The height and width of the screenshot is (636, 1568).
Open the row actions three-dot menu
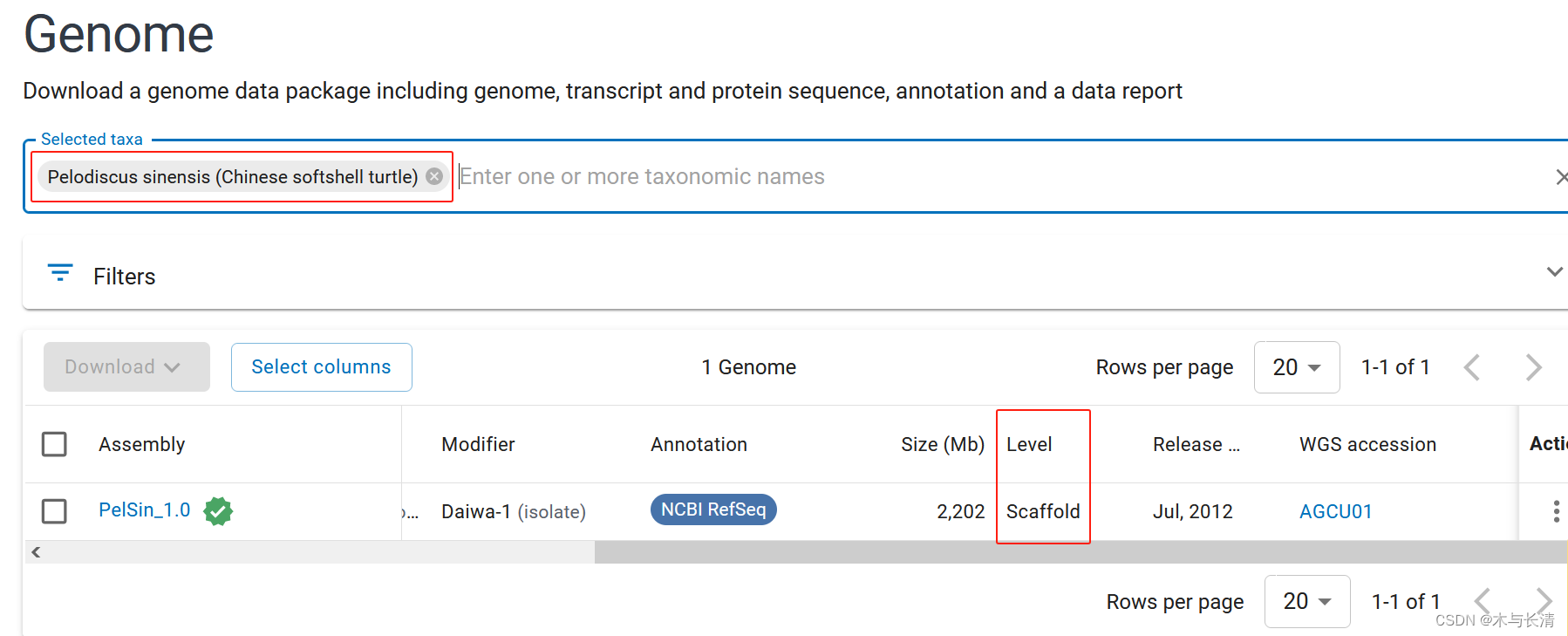click(1556, 511)
